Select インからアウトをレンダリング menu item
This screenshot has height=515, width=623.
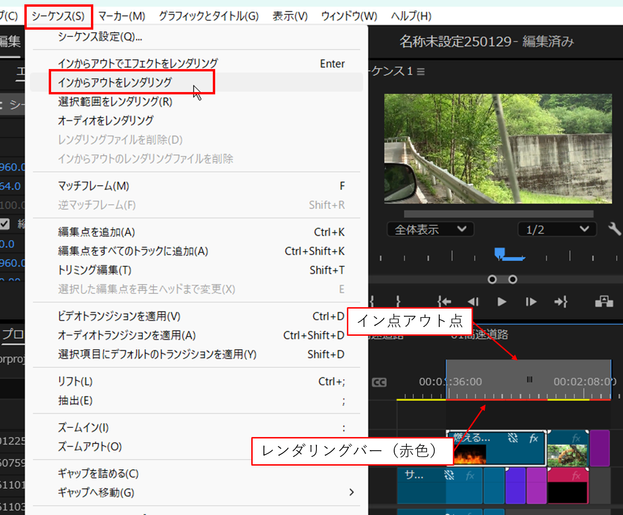tap(196, 82)
